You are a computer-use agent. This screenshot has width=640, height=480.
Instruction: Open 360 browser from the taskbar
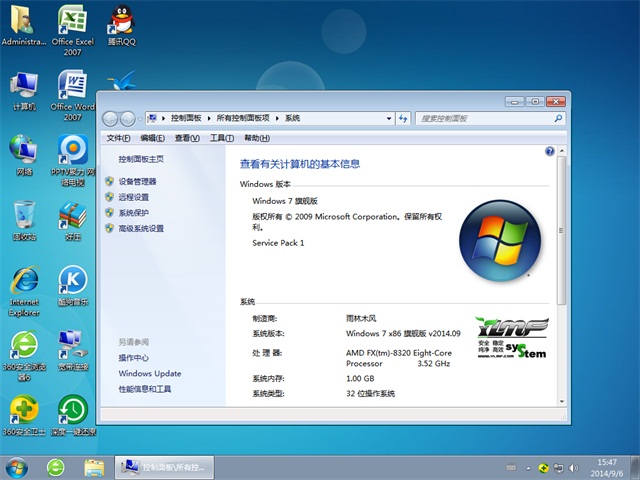[x=56, y=468]
